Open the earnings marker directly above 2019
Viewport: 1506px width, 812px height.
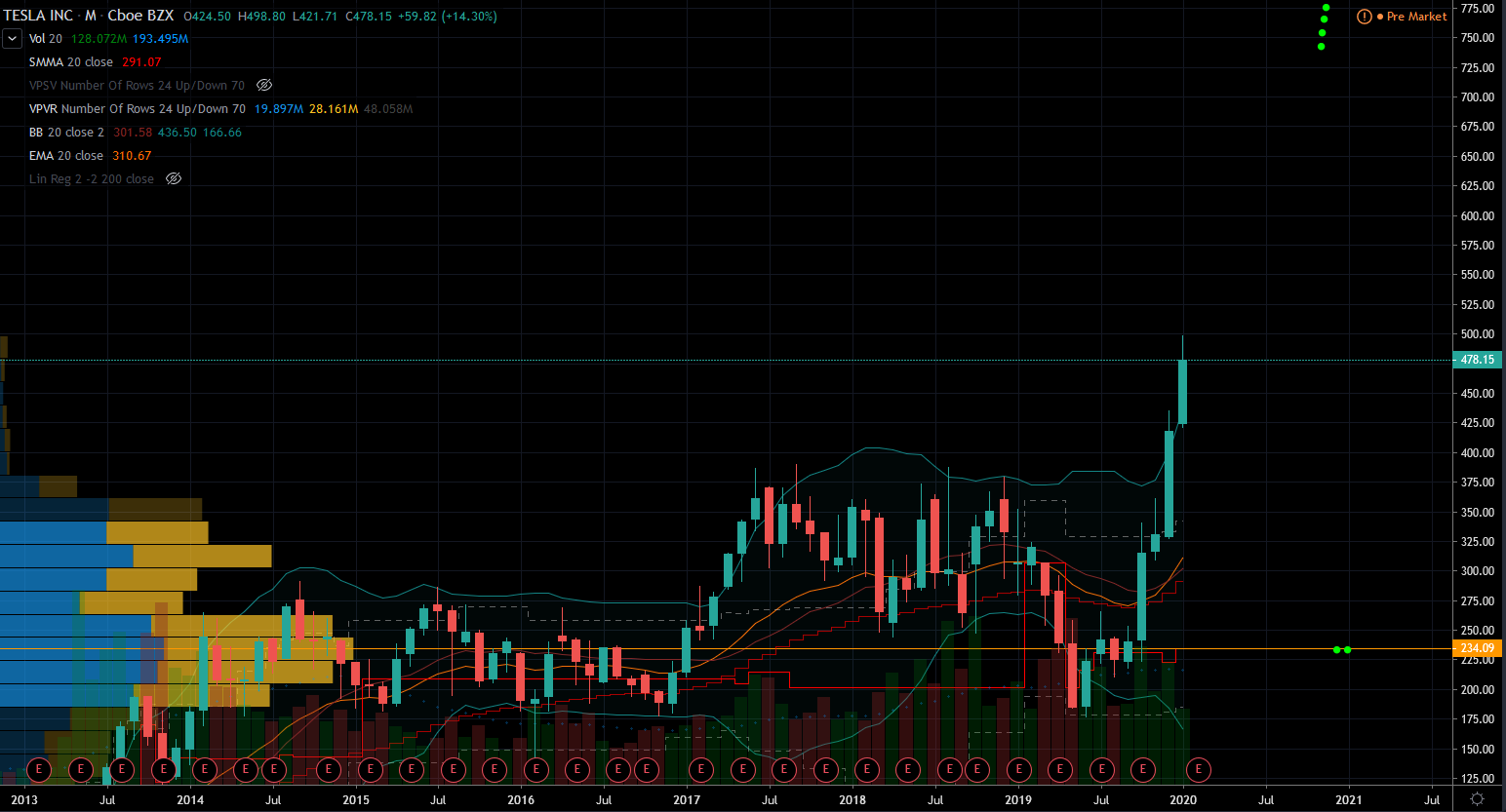coord(1019,770)
